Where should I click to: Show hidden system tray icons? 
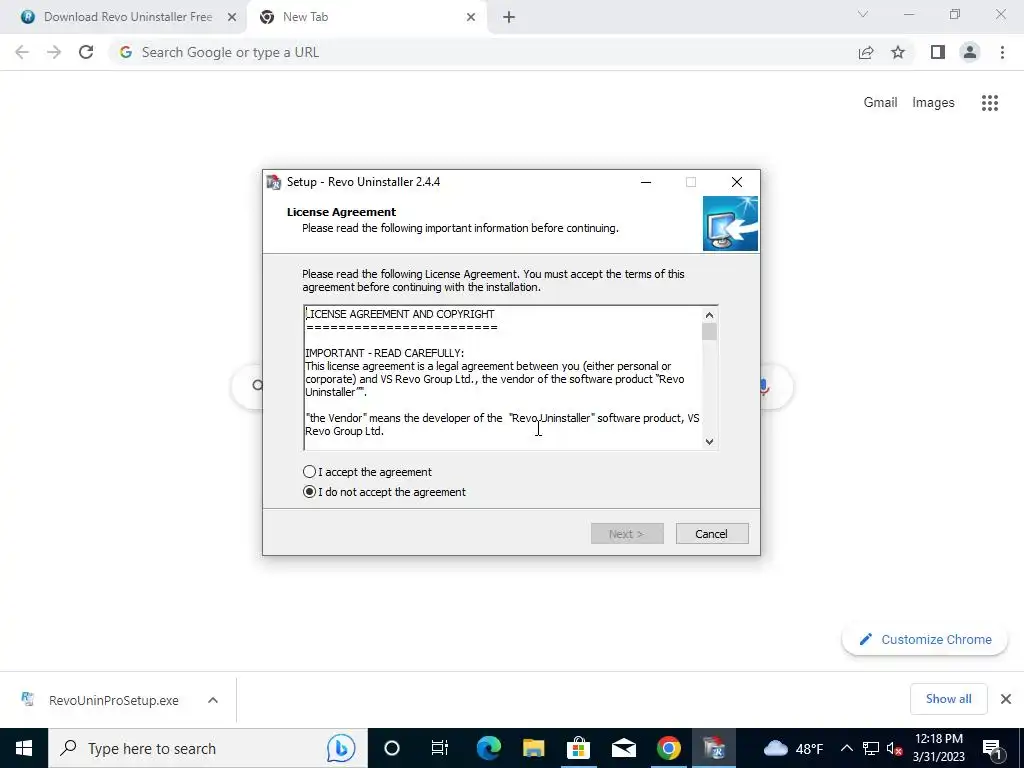pyautogui.click(x=846, y=748)
